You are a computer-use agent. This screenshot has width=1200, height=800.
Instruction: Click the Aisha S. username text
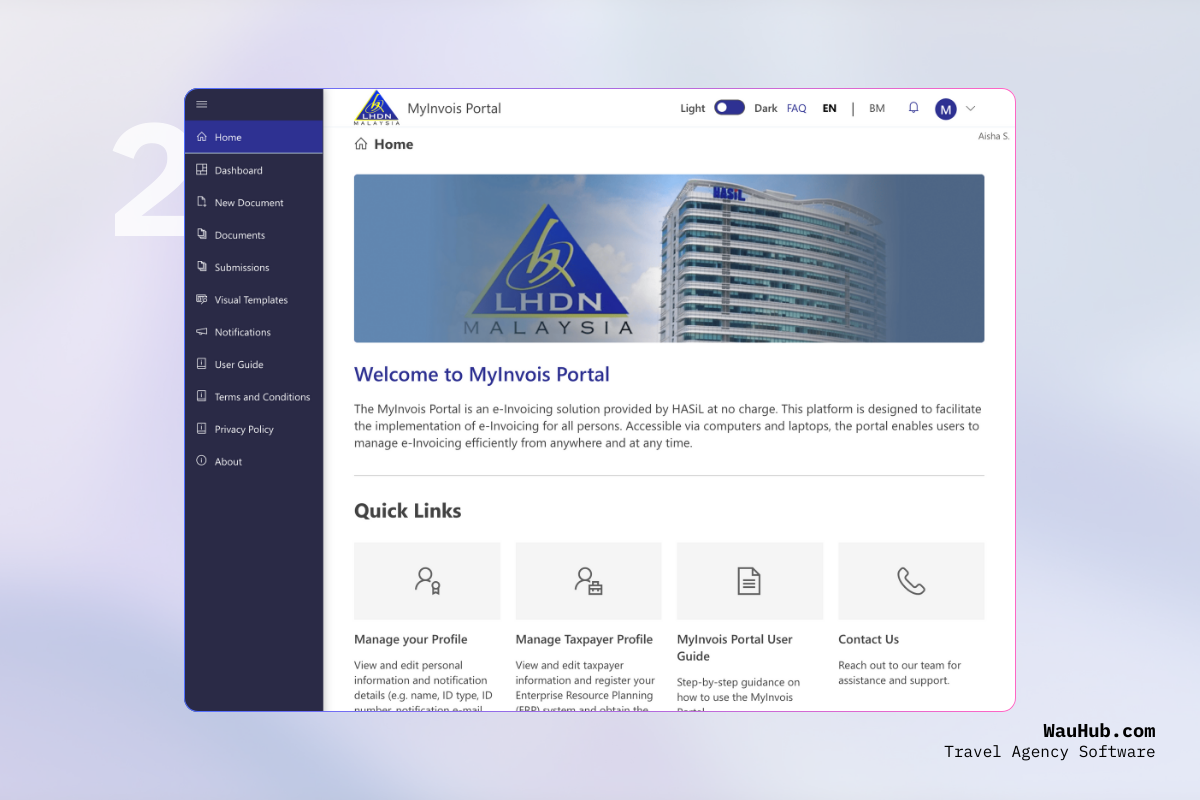pyautogui.click(x=994, y=136)
